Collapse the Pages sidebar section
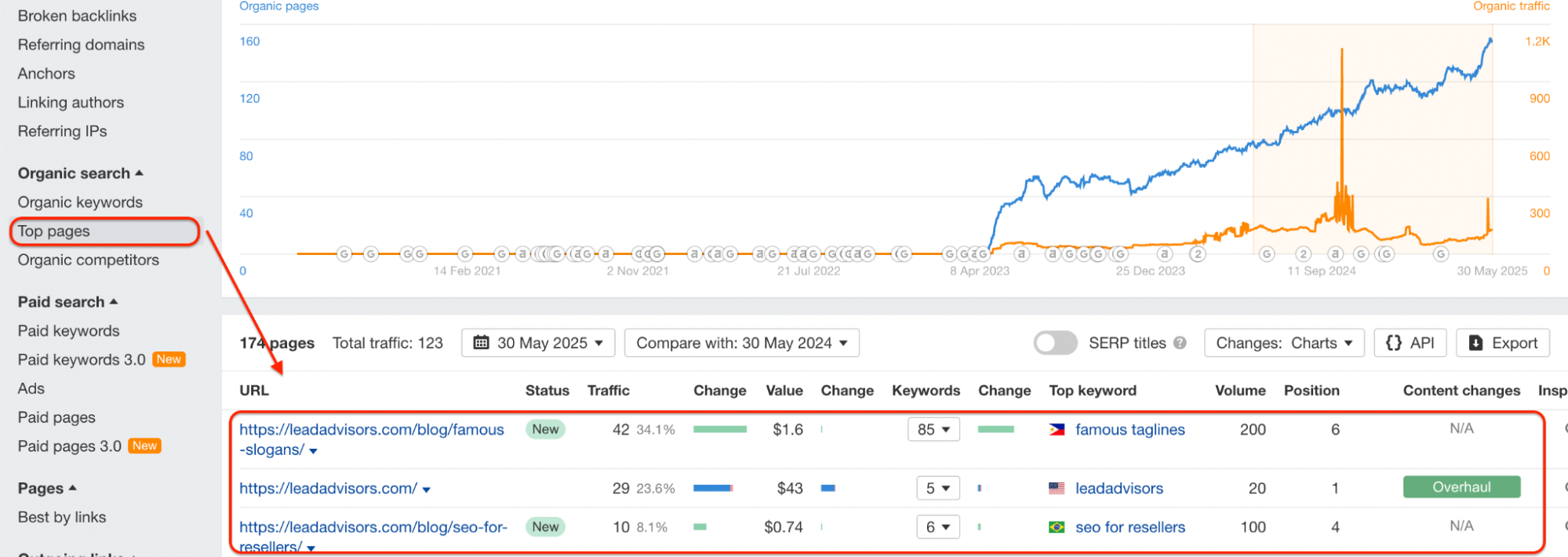Image resolution: width=1568 pixels, height=557 pixels. (x=47, y=488)
